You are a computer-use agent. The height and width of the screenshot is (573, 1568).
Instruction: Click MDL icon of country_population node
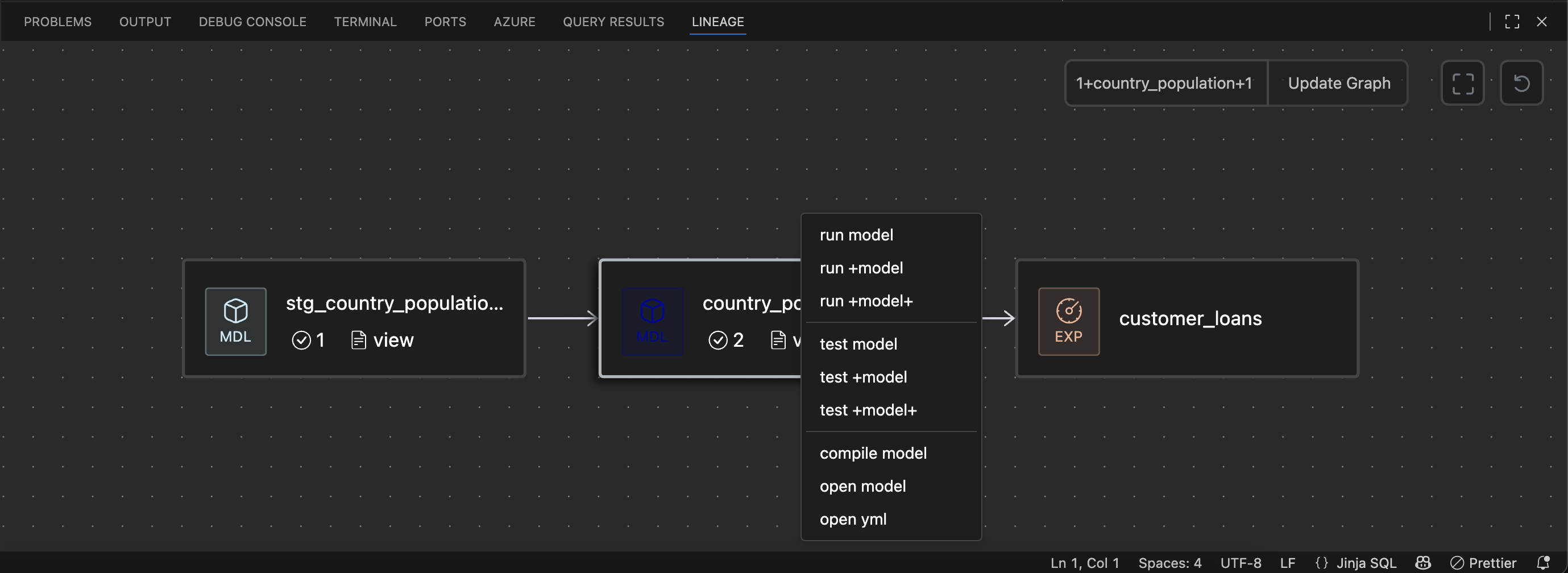pyautogui.click(x=652, y=321)
